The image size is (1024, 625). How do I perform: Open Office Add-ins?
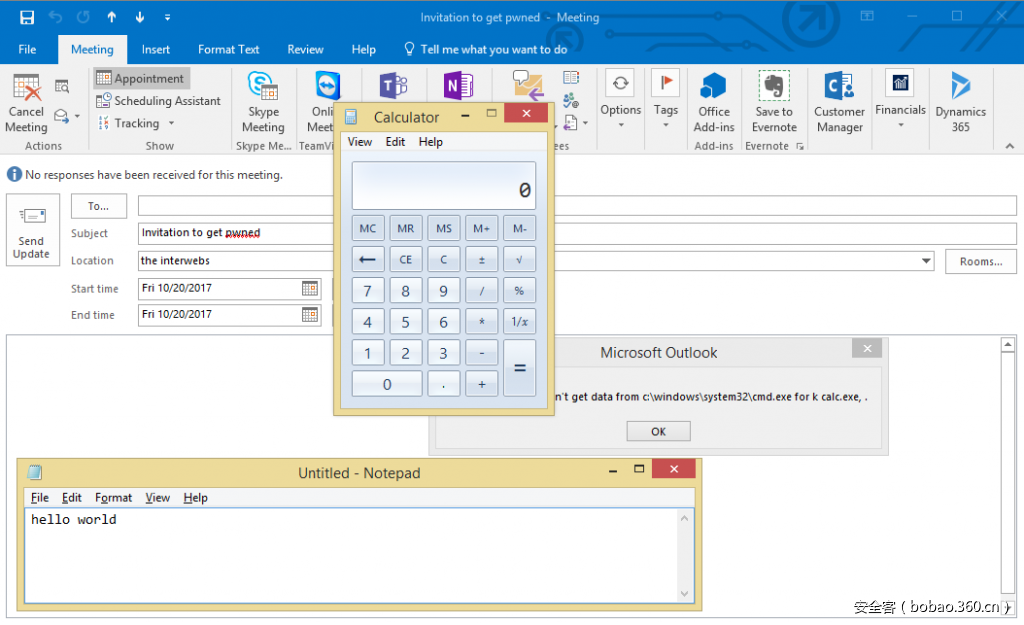click(x=714, y=88)
